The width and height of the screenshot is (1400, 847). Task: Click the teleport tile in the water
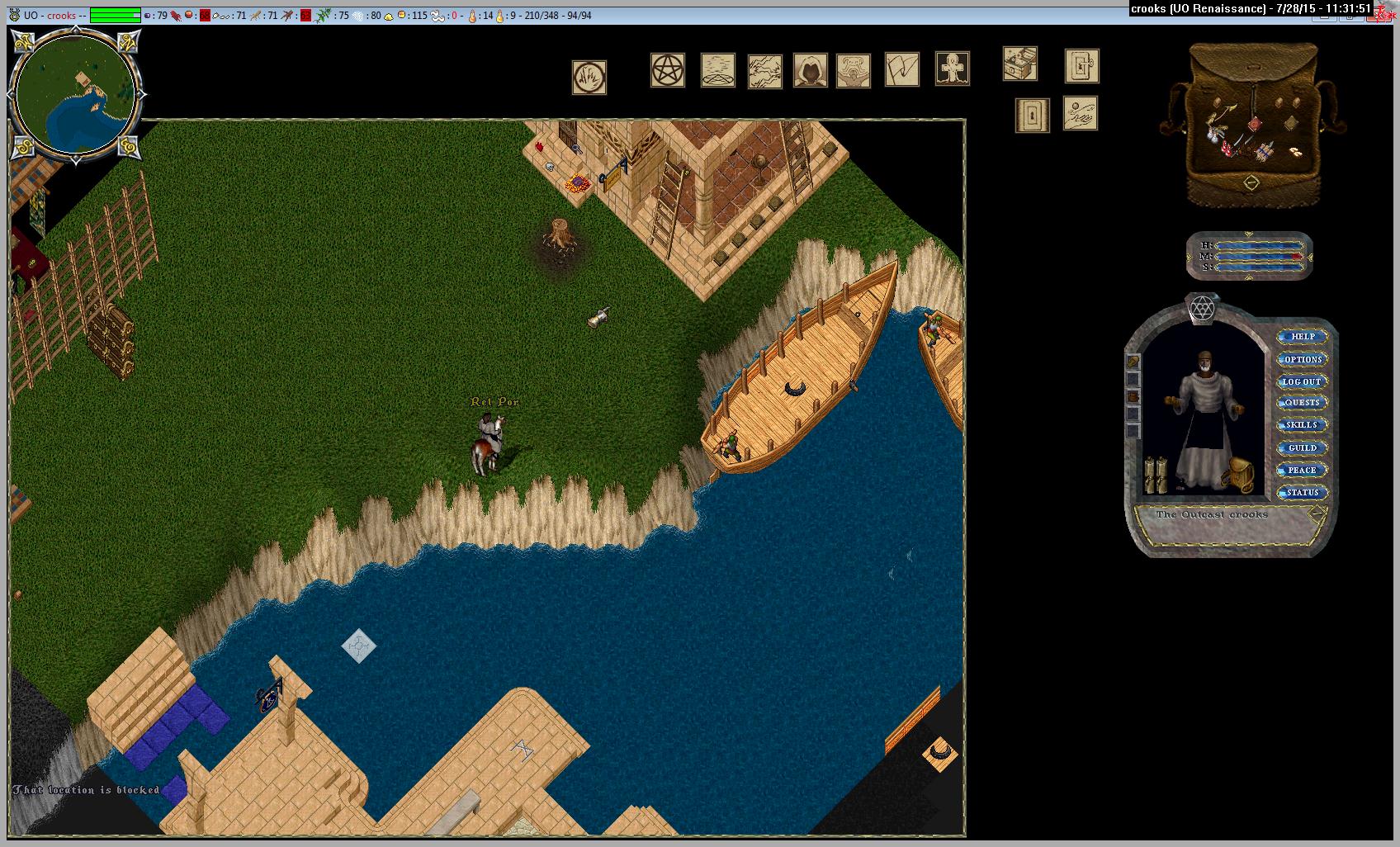click(x=359, y=646)
